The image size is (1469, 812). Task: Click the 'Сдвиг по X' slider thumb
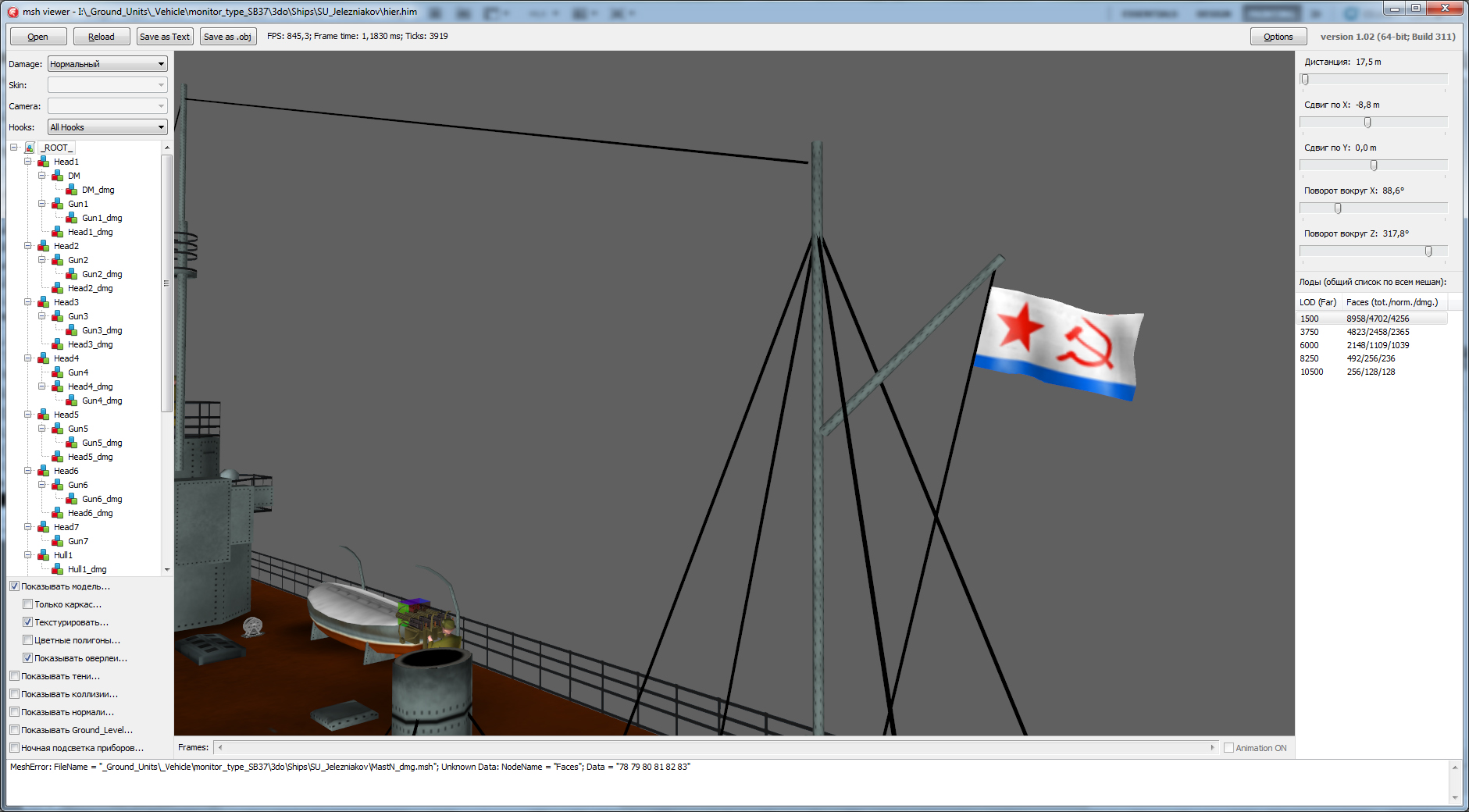(1367, 123)
